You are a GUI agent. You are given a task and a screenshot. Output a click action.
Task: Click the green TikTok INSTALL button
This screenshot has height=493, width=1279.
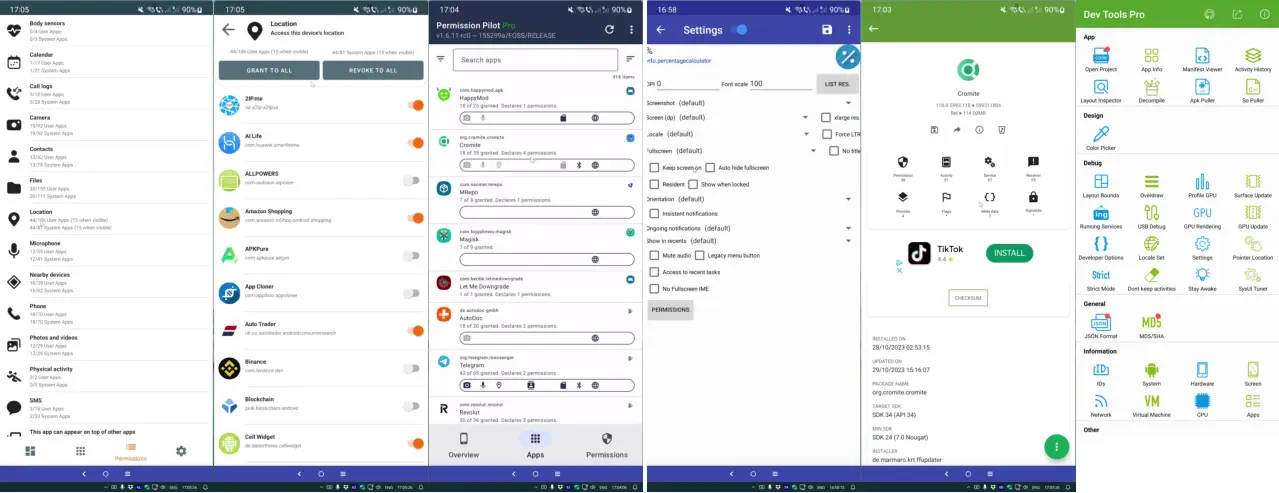[x=1009, y=253]
